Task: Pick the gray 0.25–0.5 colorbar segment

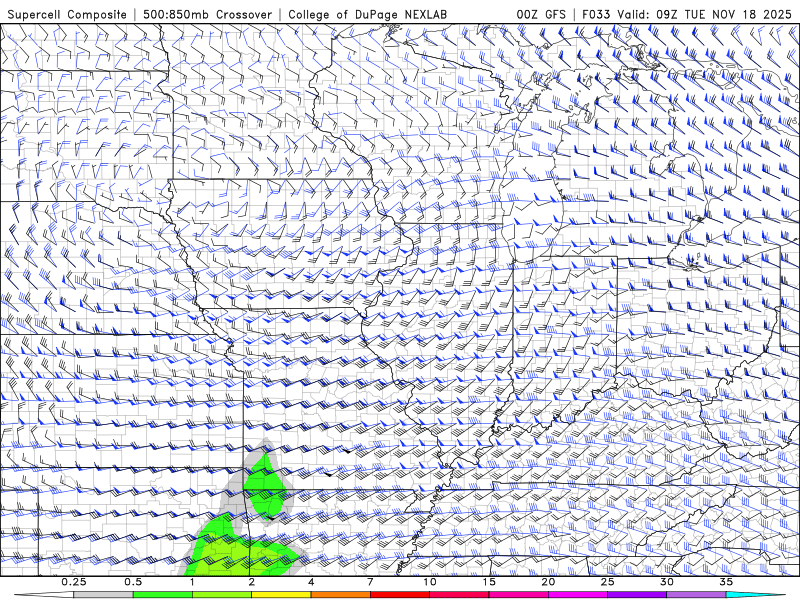Action: pos(104,595)
